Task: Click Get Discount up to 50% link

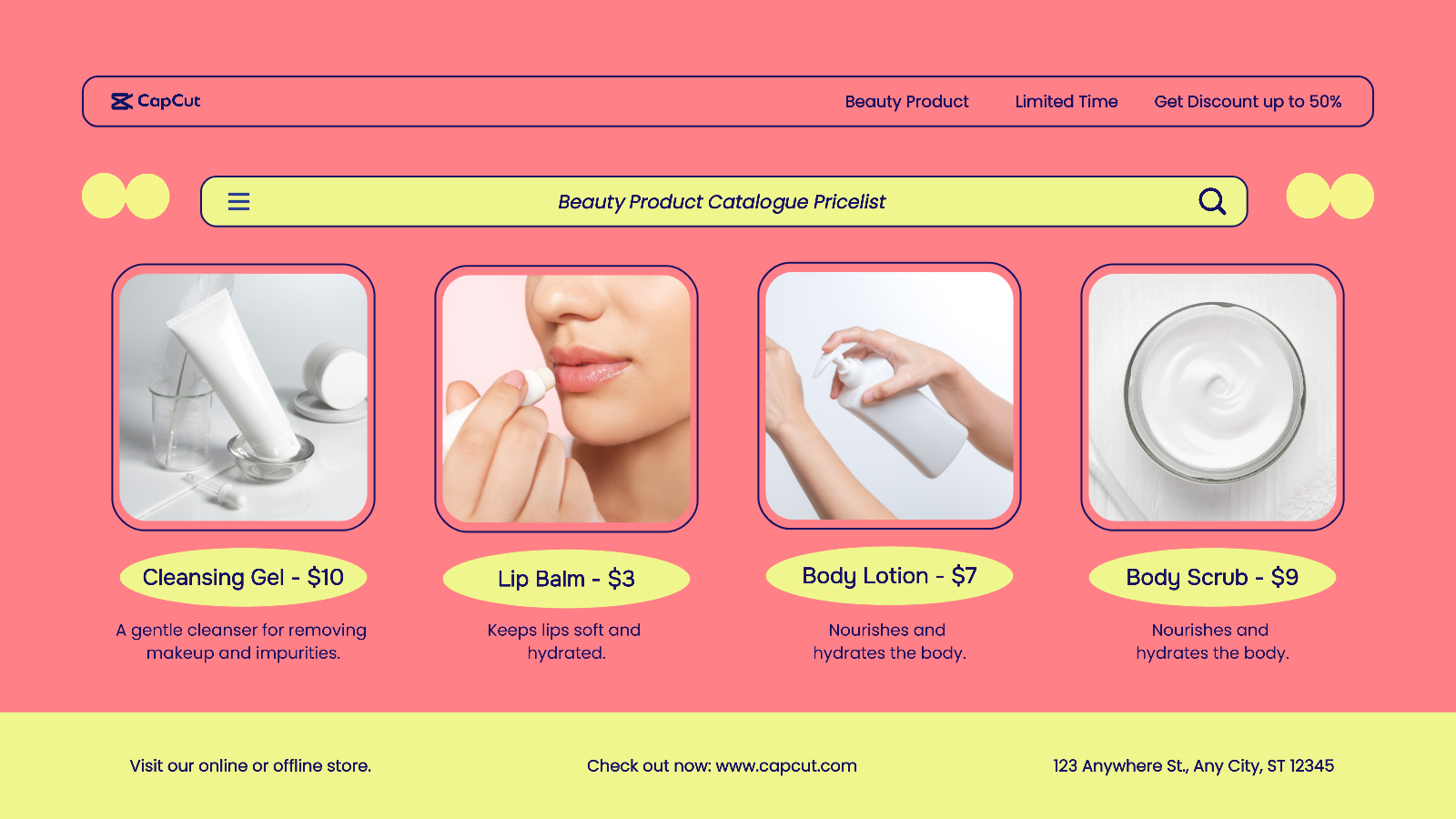Action: [x=1248, y=102]
